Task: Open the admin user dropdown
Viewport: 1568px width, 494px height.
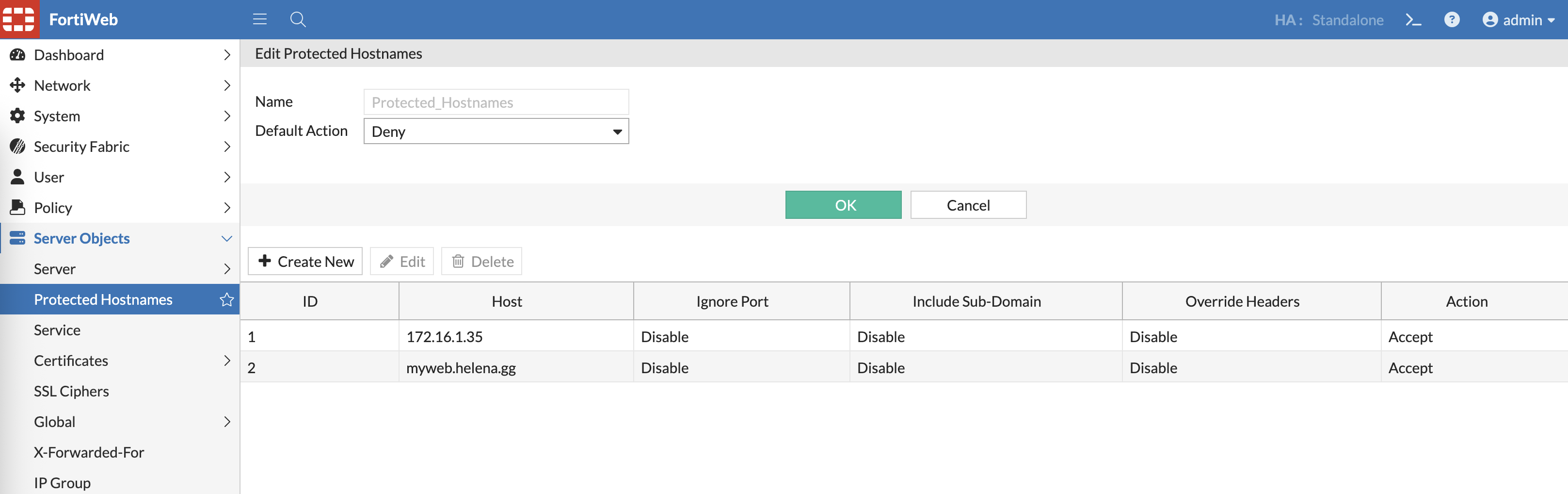Action: (1518, 20)
